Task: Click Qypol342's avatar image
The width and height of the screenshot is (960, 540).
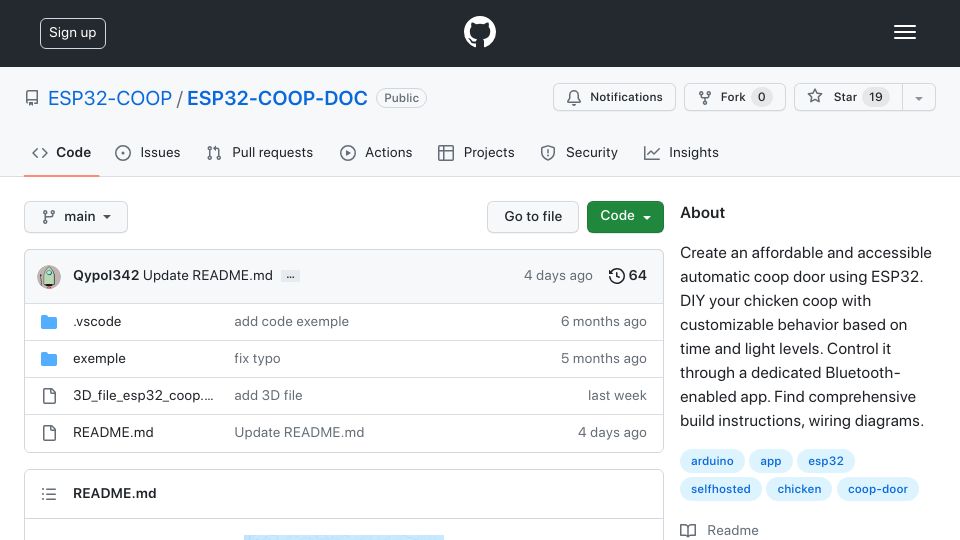Action: pos(49,276)
